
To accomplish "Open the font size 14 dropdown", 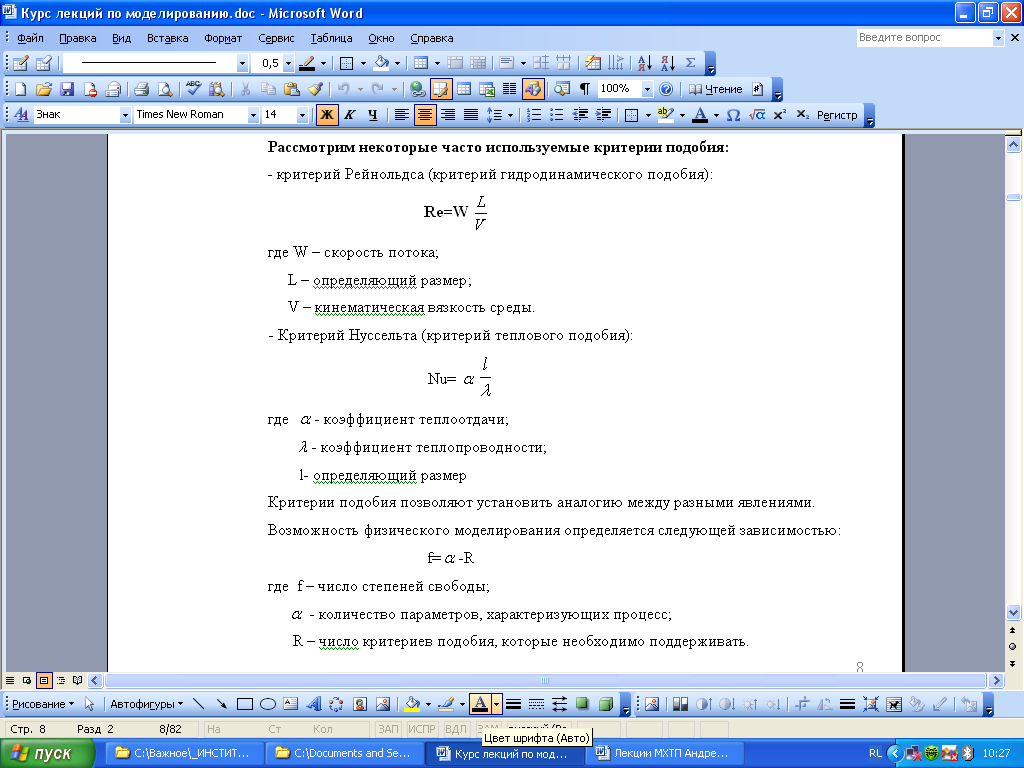I will pos(302,116).
